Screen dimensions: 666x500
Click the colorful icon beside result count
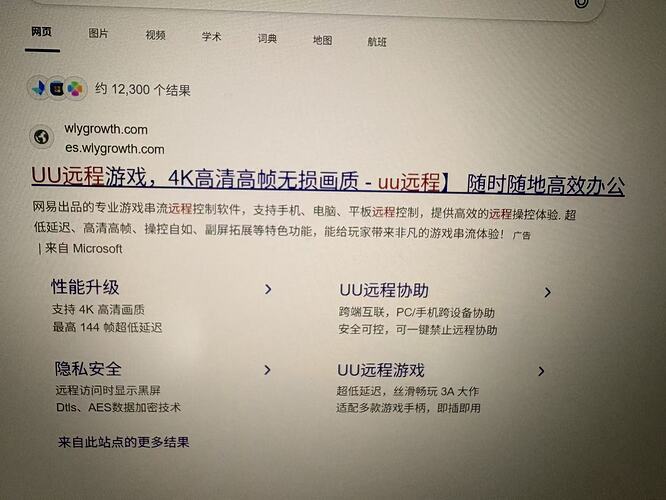pos(75,89)
